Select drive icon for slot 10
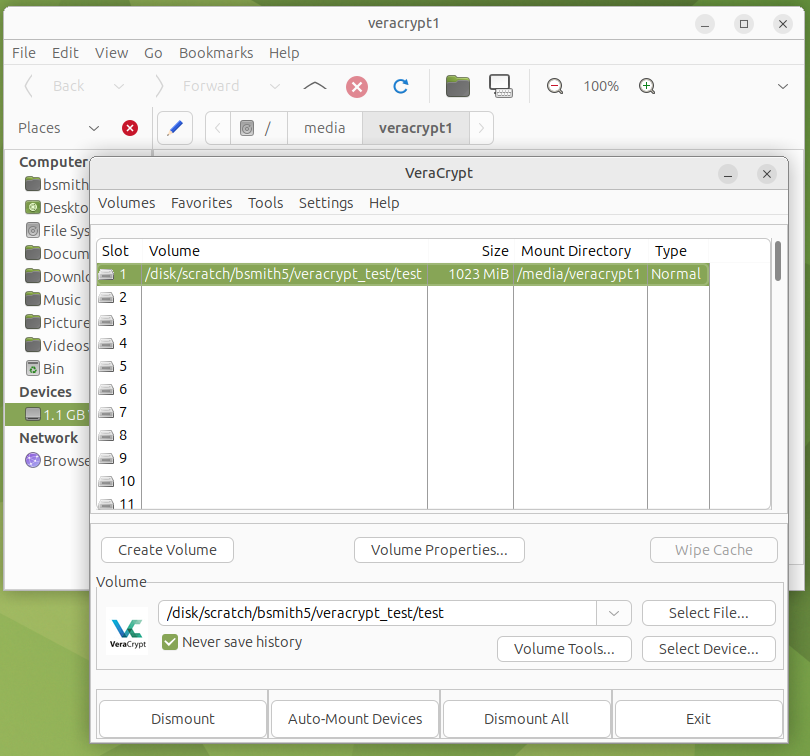Viewport: 810px width, 756px height. tap(106, 482)
